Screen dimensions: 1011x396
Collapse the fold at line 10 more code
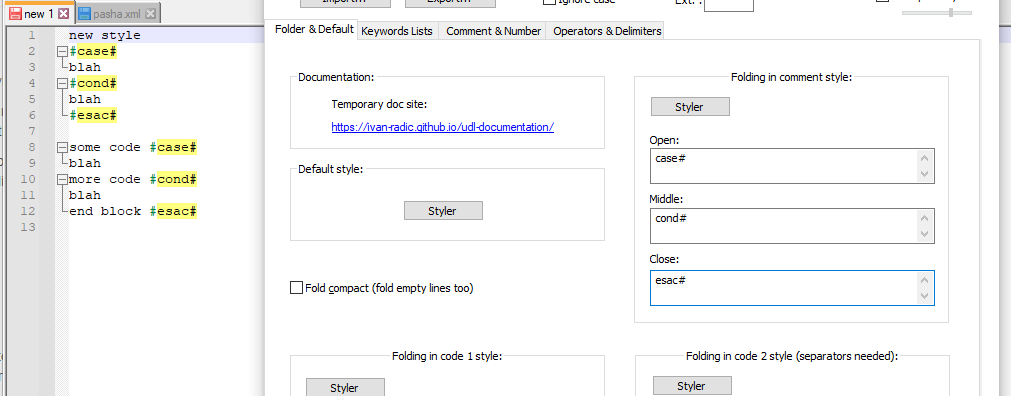point(62,179)
